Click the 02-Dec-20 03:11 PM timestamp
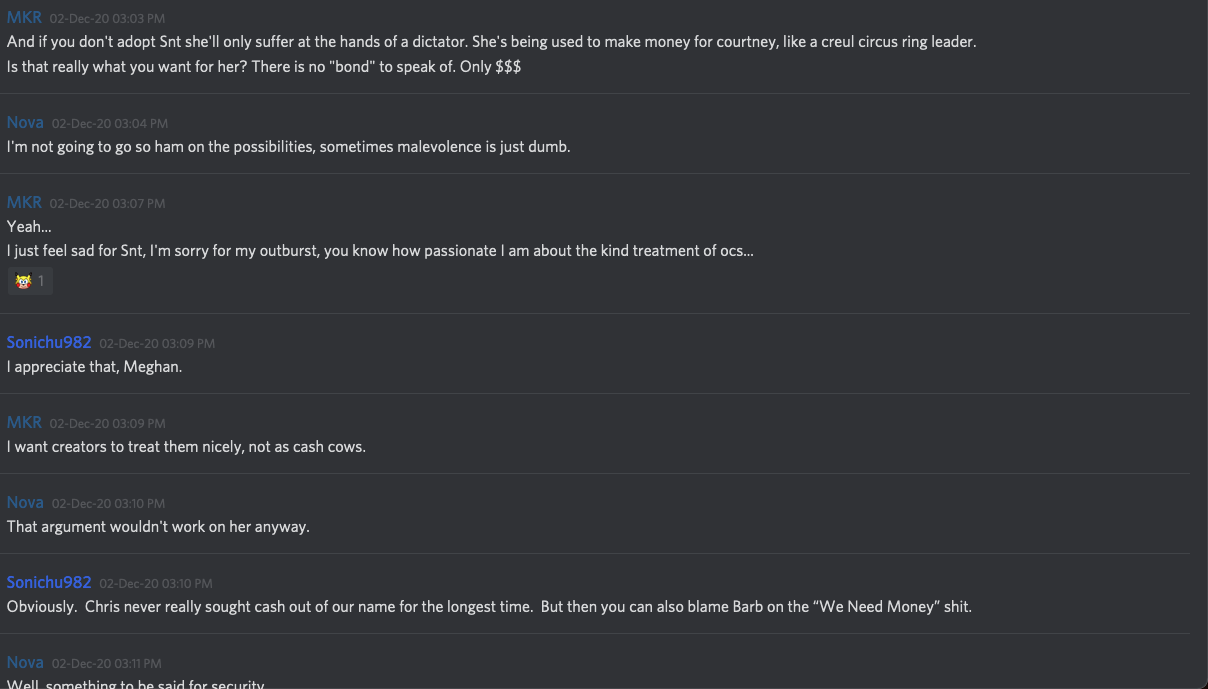The height and width of the screenshot is (689, 1208). (109, 663)
